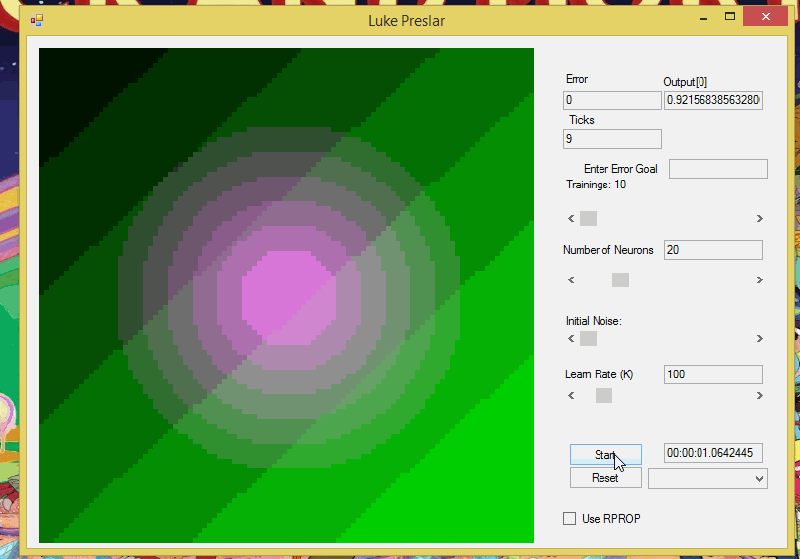Click the application icon in title bar
This screenshot has height=559, width=800.
(x=37, y=20)
